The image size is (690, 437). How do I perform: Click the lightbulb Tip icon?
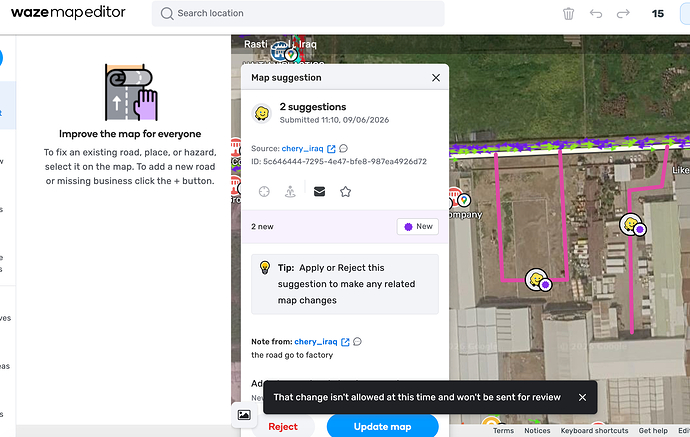click(x=265, y=267)
